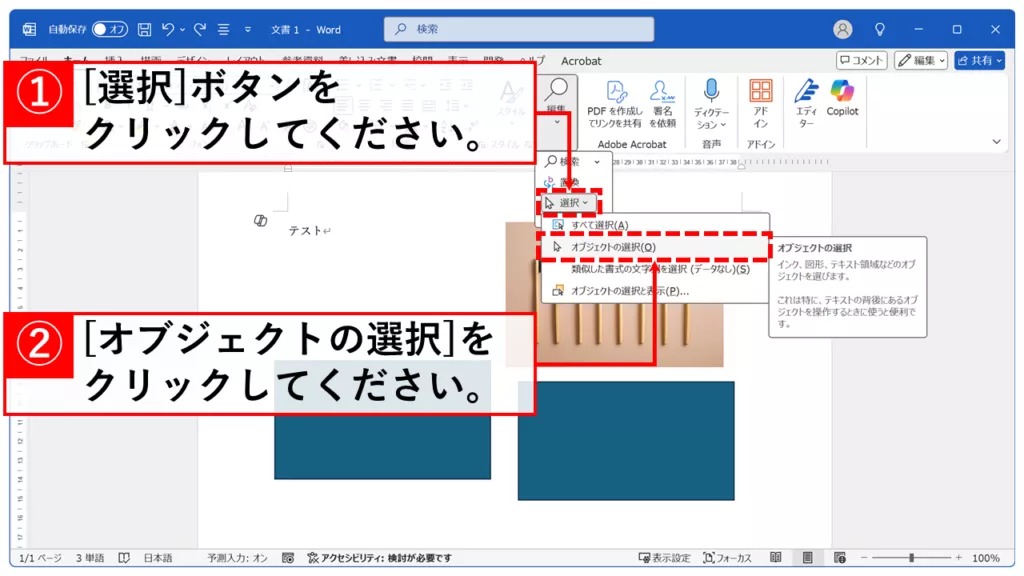Click the user account avatar icon
The width and height of the screenshot is (1024, 576).
pos(843,30)
